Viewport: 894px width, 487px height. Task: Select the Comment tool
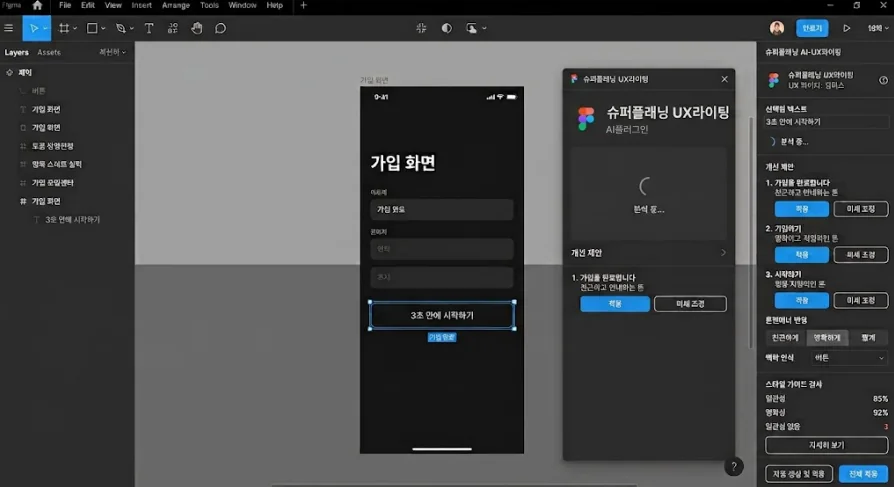tap(220, 28)
